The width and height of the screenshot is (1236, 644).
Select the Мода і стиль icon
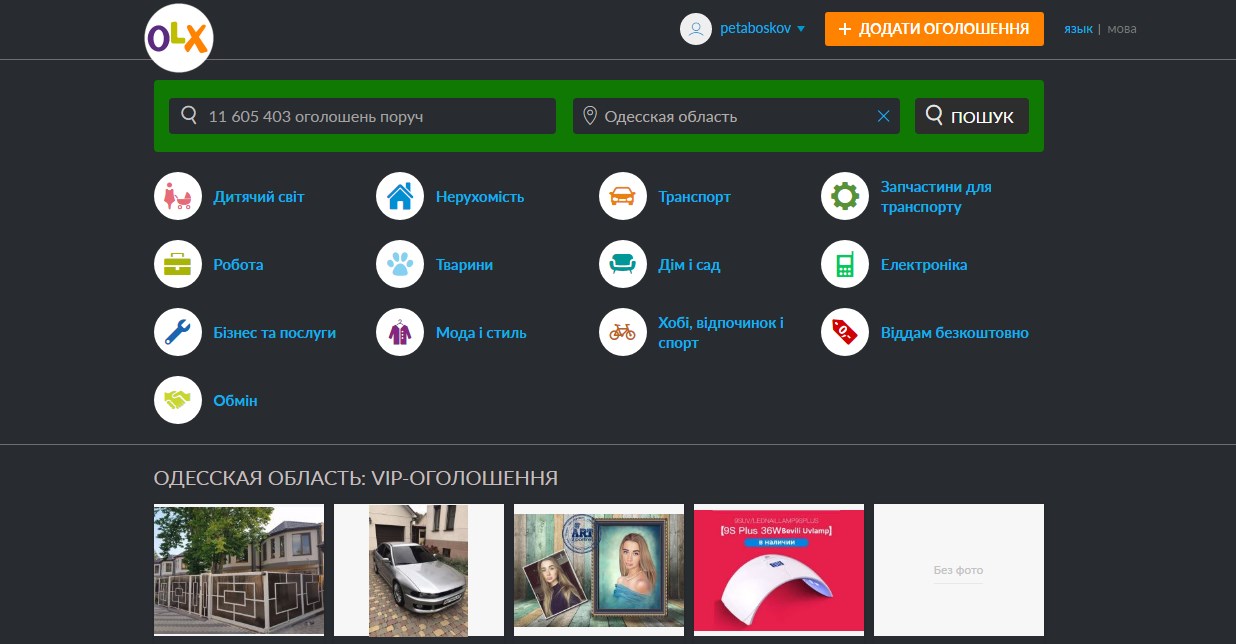click(400, 332)
